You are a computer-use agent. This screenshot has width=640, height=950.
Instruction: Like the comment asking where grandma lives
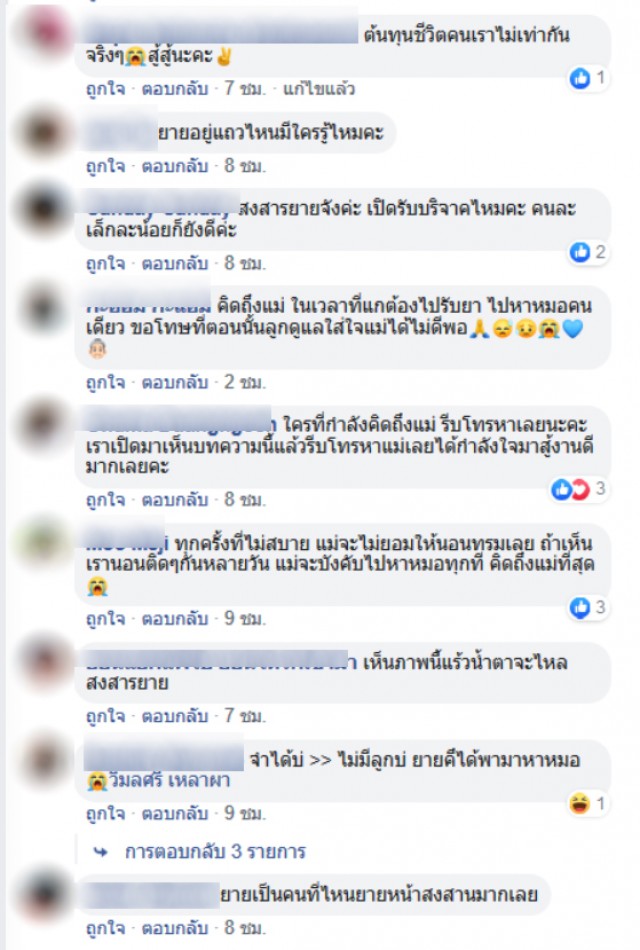(x=105, y=166)
